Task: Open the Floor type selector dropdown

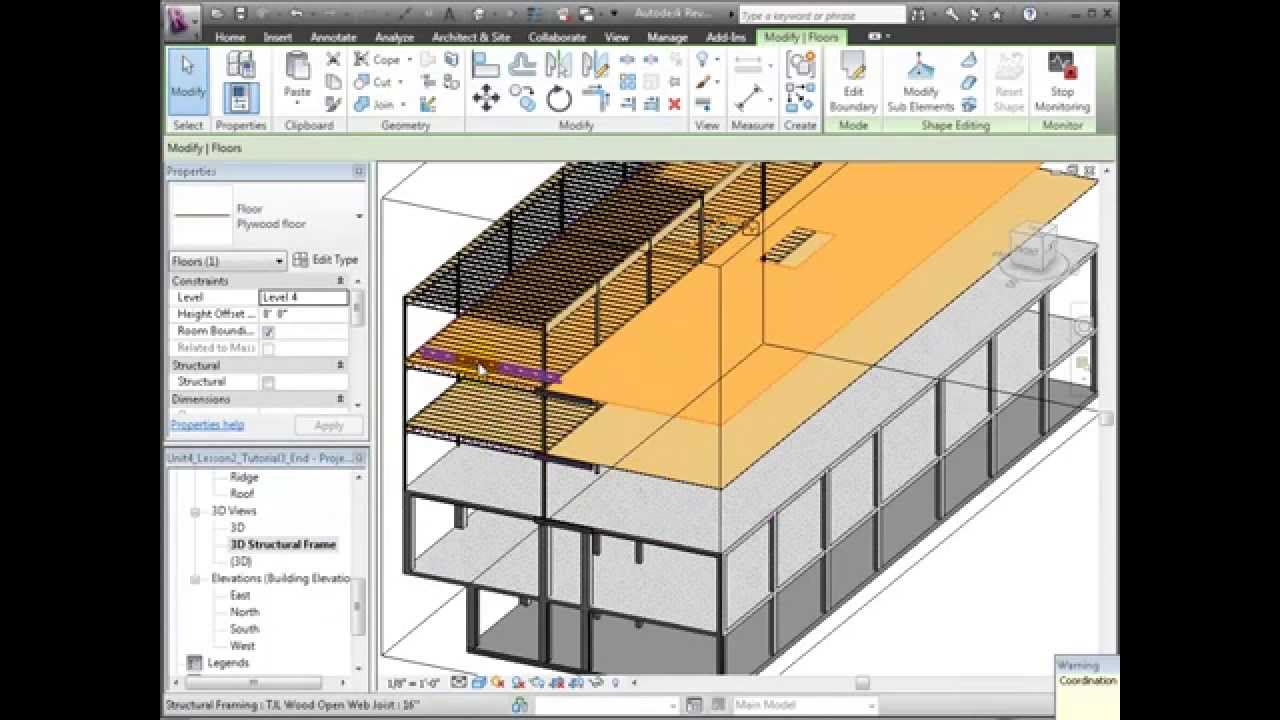Action: (359, 216)
